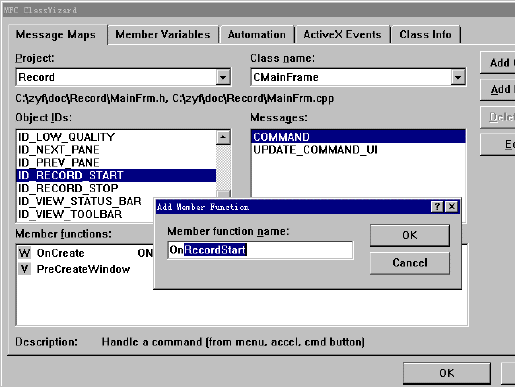Click the help question mark in Add Member Function dialog

[437, 207]
